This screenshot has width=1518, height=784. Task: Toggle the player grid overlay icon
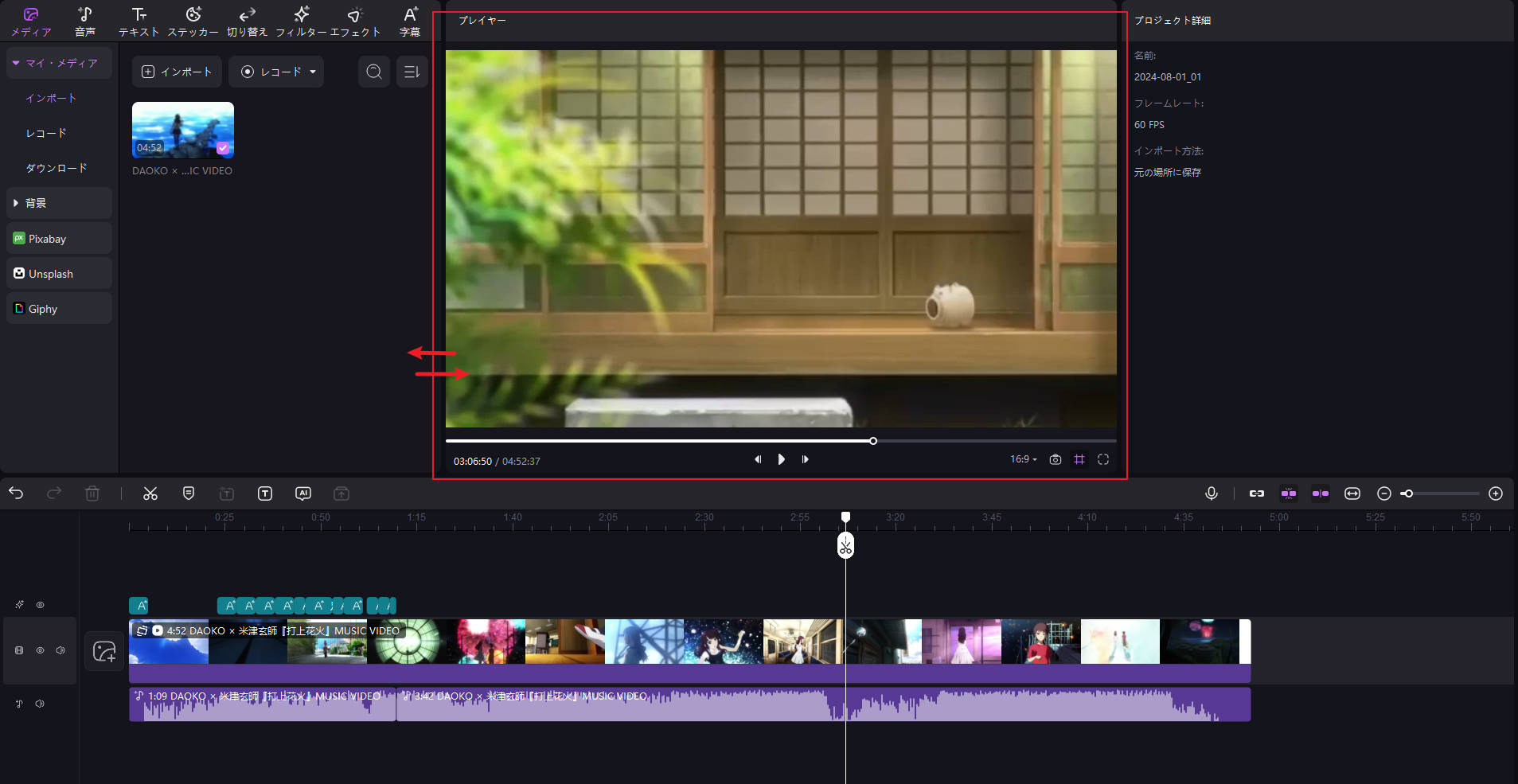(x=1079, y=459)
